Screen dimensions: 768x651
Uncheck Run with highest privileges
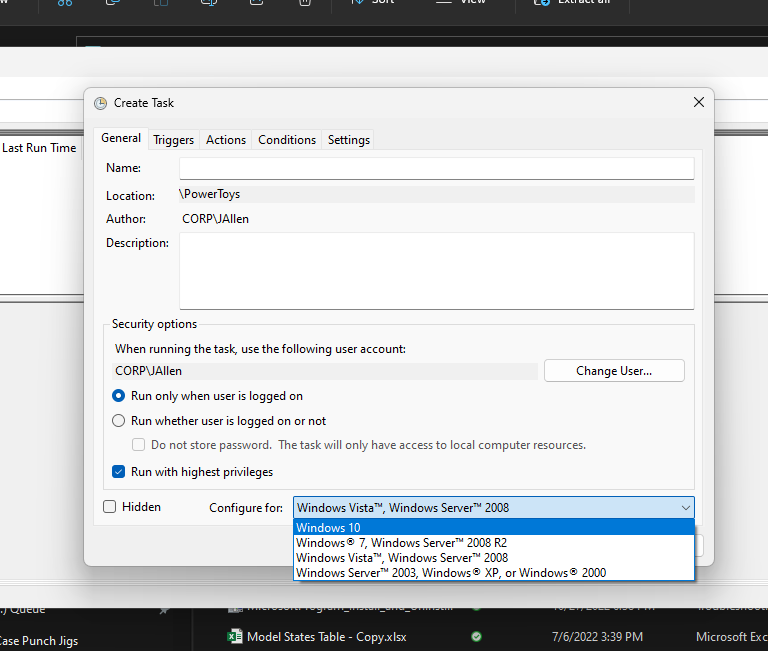point(119,472)
